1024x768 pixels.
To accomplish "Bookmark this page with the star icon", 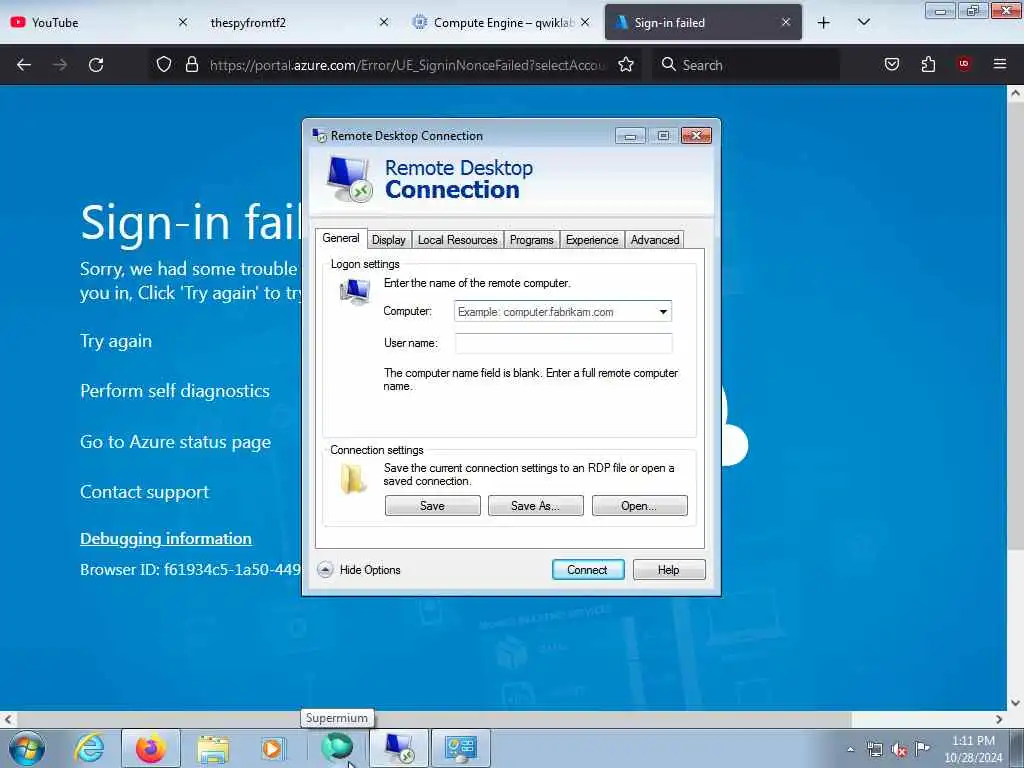I will (x=626, y=65).
